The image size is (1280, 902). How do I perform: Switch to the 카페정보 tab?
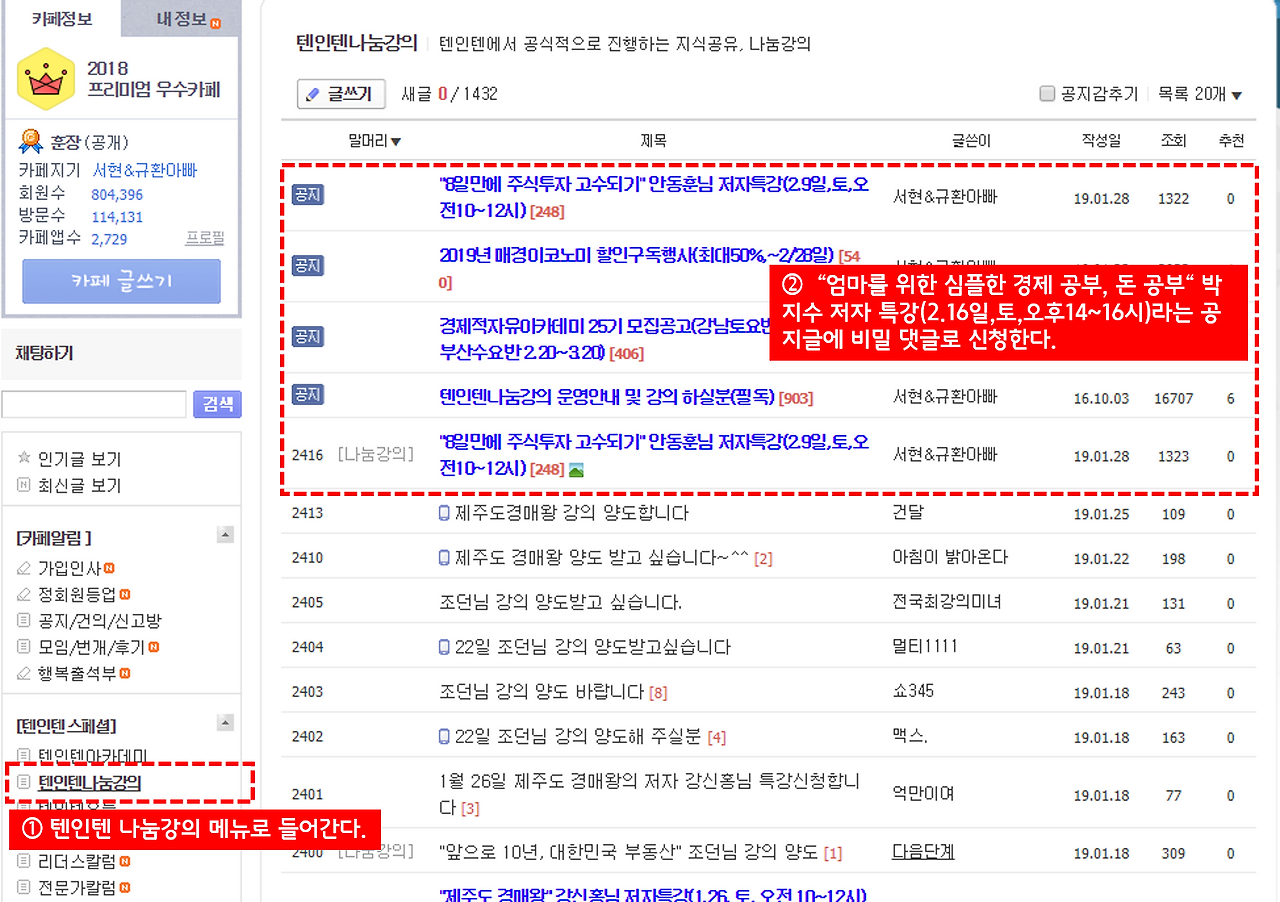click(x=61, y=18)
